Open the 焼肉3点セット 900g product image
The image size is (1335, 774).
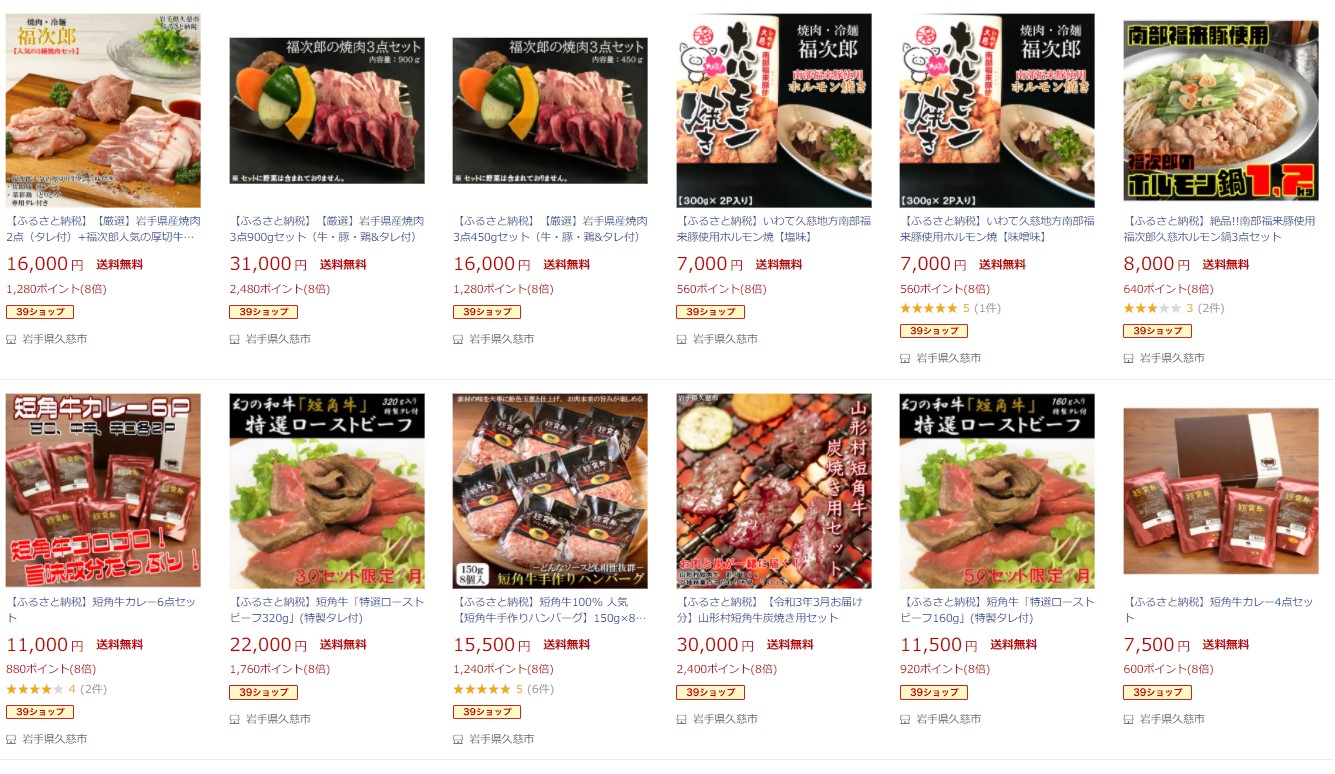(327, 110)
